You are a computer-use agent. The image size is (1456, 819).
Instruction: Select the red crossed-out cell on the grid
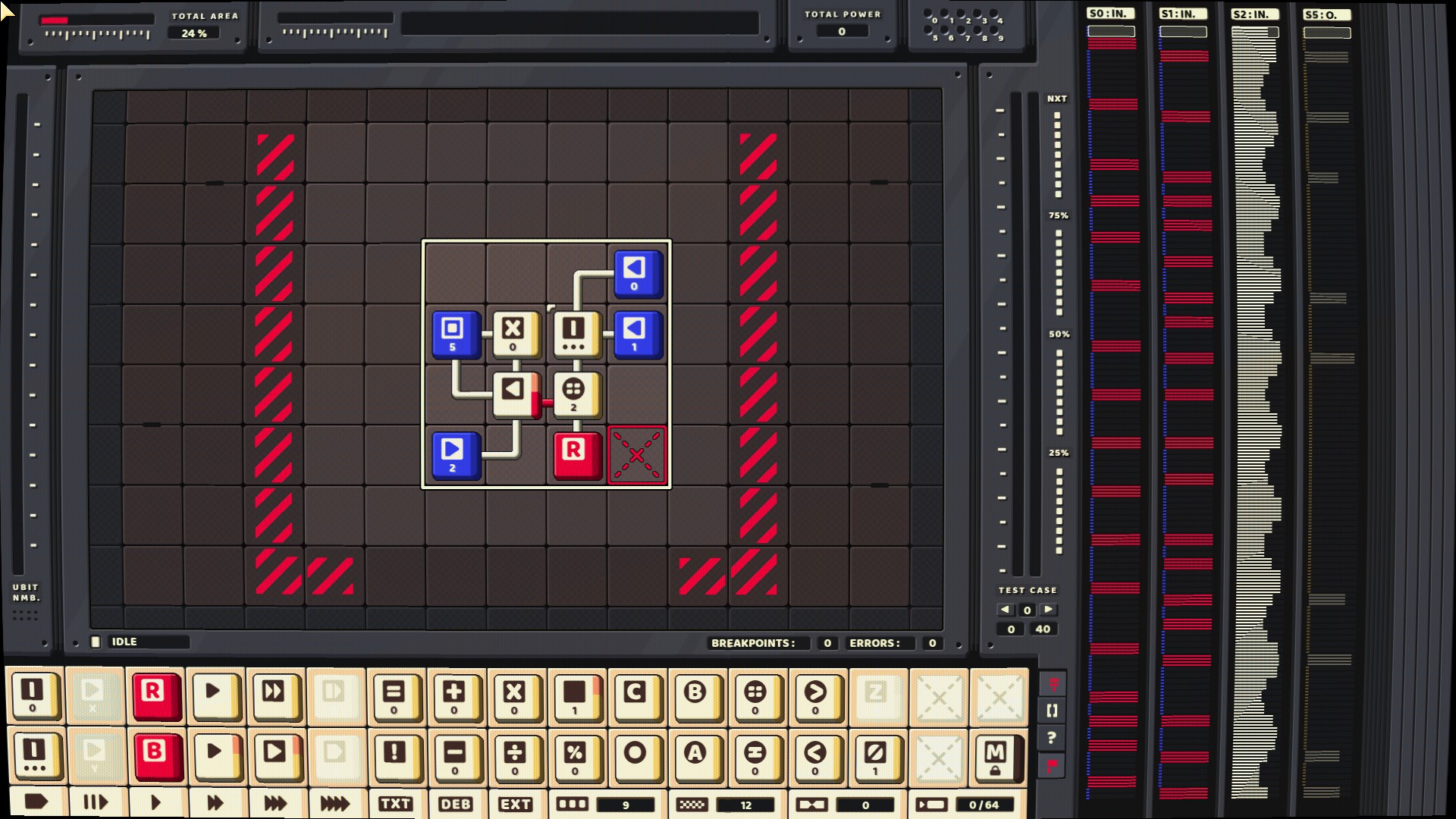point(637,455)
